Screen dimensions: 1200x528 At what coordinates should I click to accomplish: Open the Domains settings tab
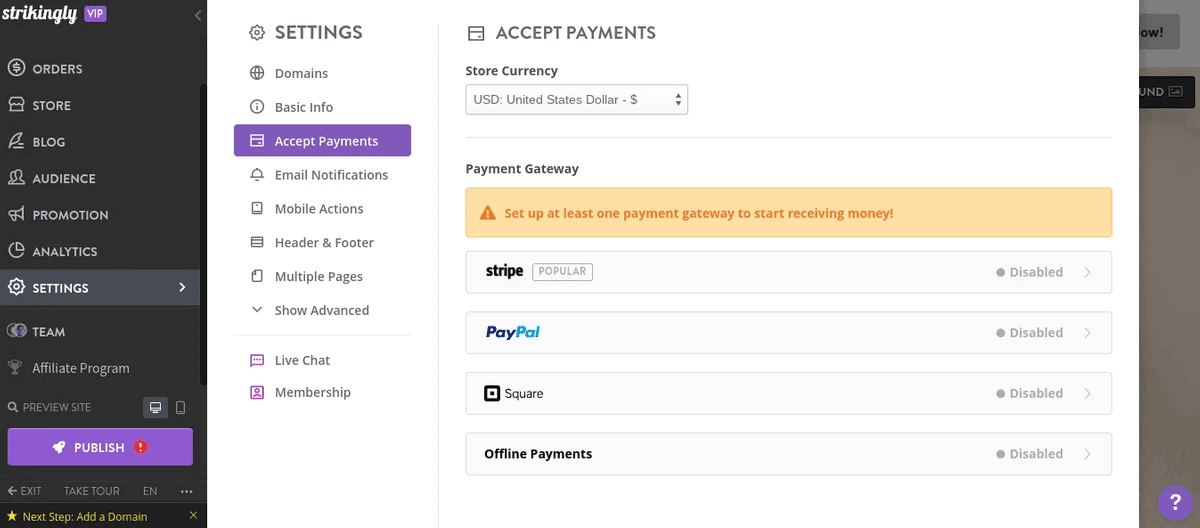301,73
